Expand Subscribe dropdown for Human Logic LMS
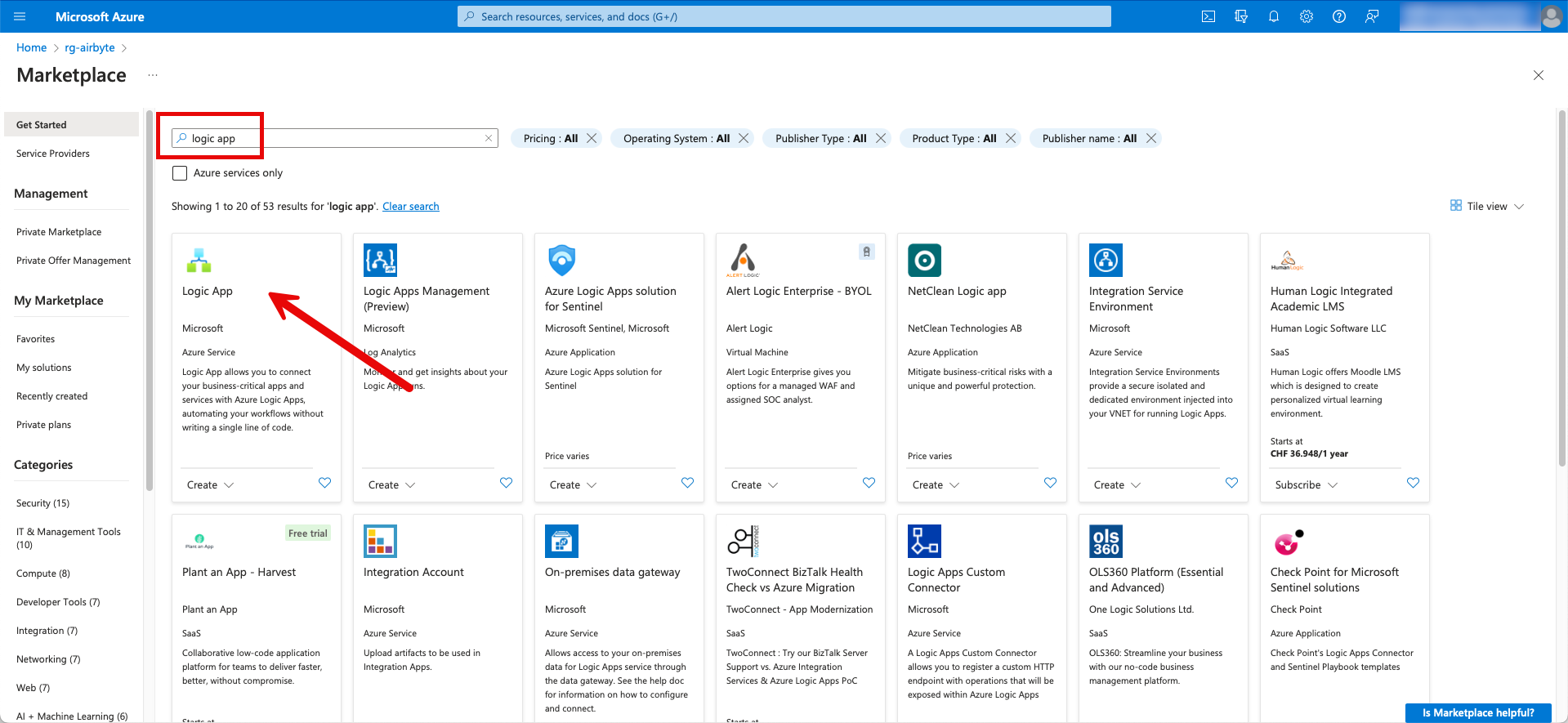Image resolution: width=1568 pixels, height=723 pixels. pos(1306,484)
